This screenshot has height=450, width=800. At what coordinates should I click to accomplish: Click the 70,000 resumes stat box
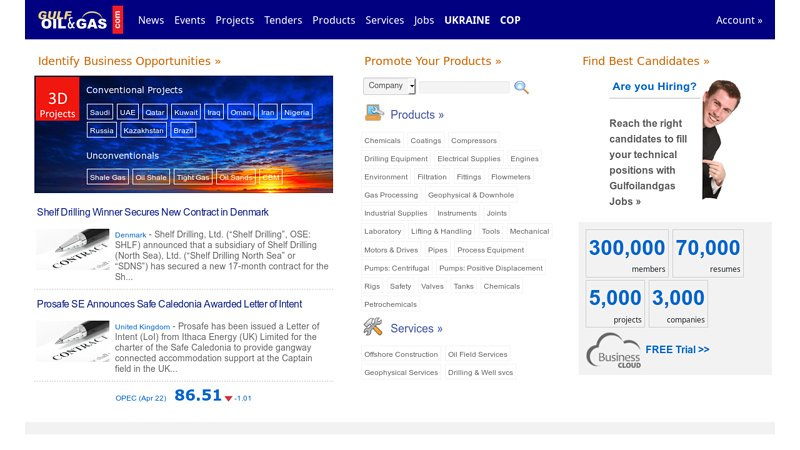(x=708, y=253)
